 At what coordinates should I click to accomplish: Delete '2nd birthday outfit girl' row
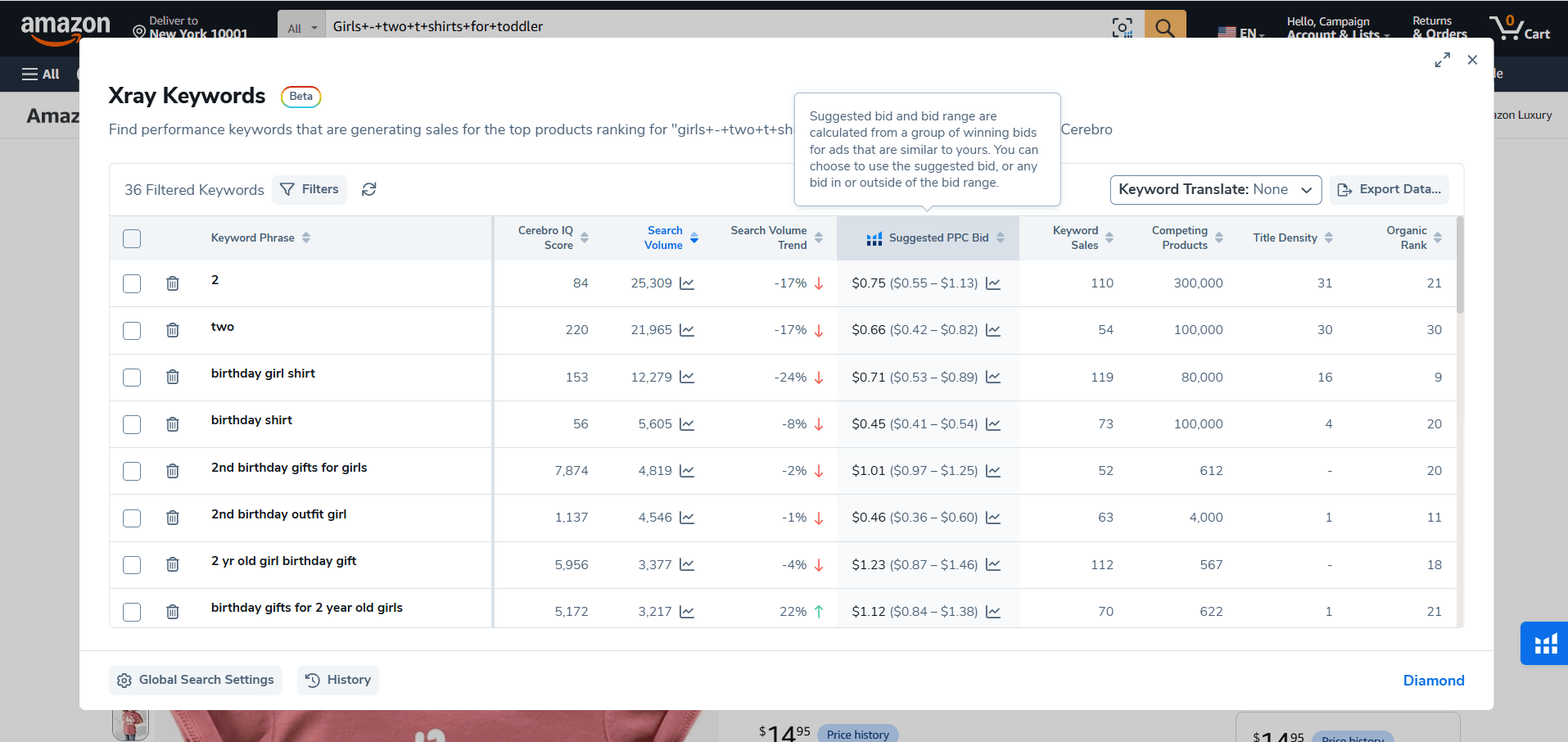coord(173,518)
